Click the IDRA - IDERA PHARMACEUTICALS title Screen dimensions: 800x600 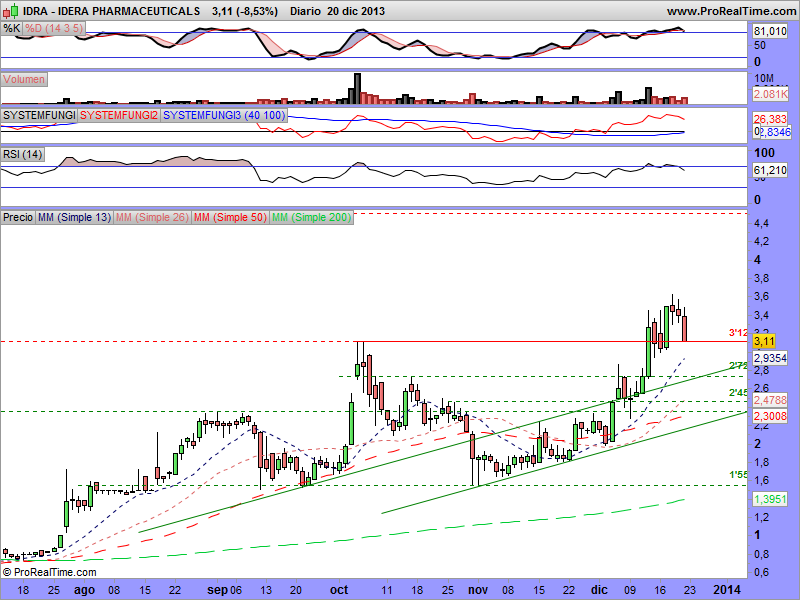[111, 11]
